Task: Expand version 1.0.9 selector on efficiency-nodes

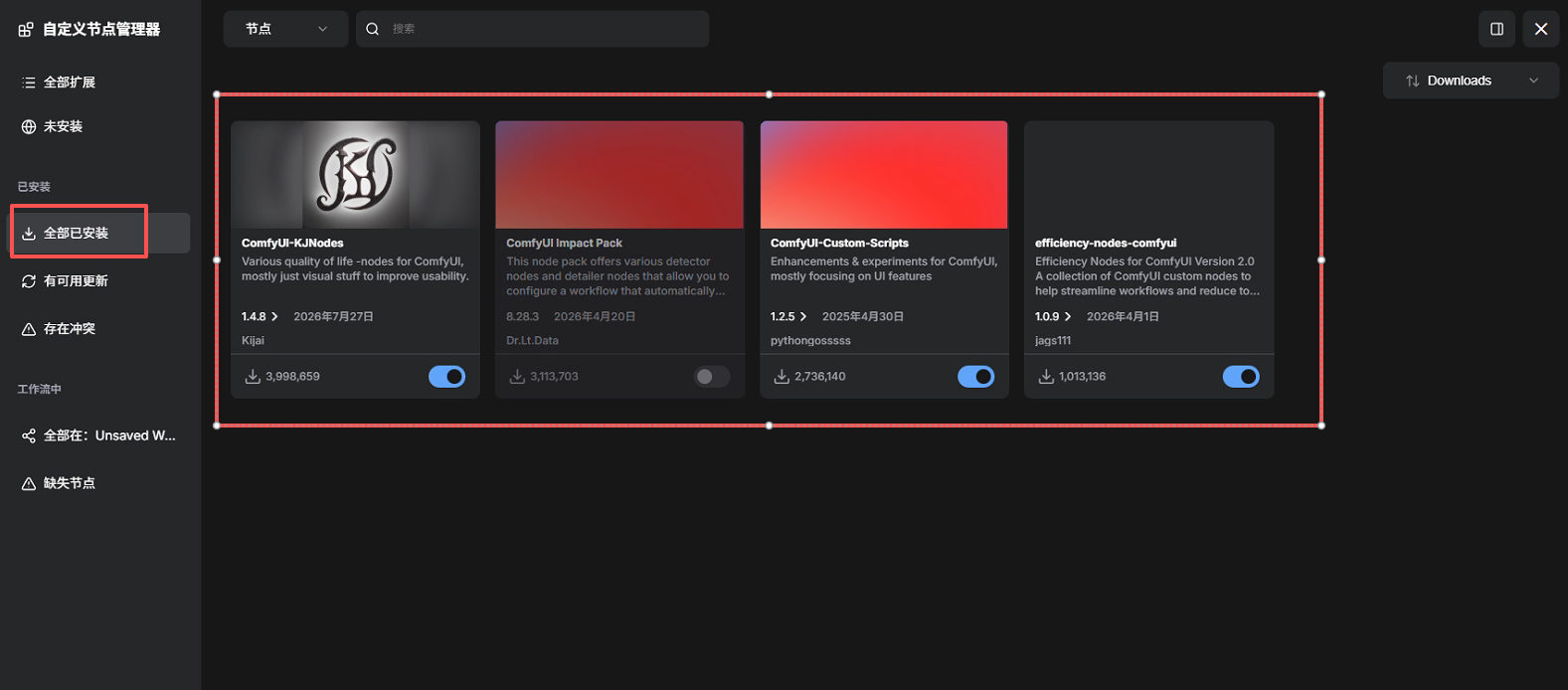Action: pos(1053,316)
